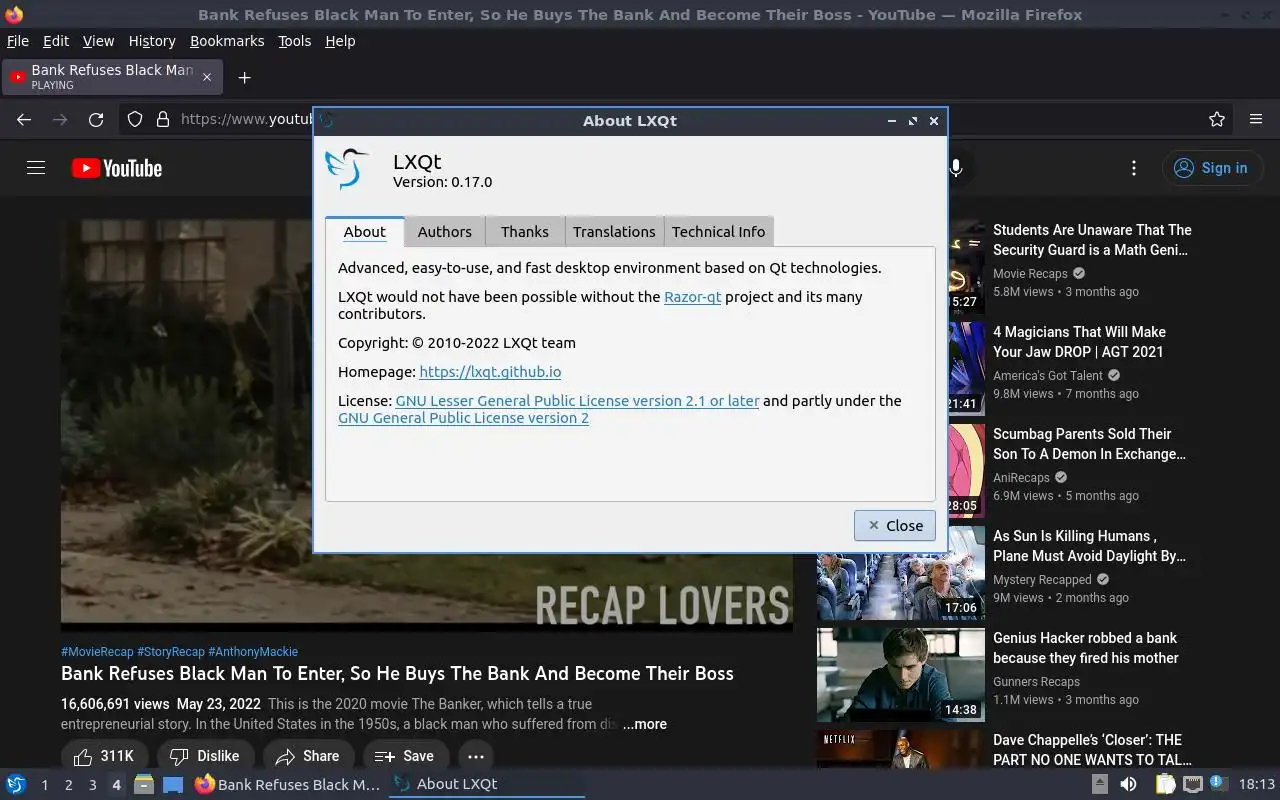Image resolution: width=1280 pixels, height=800 pixels.
Task: Switch to virtual desktop 2
Action: 68,785
